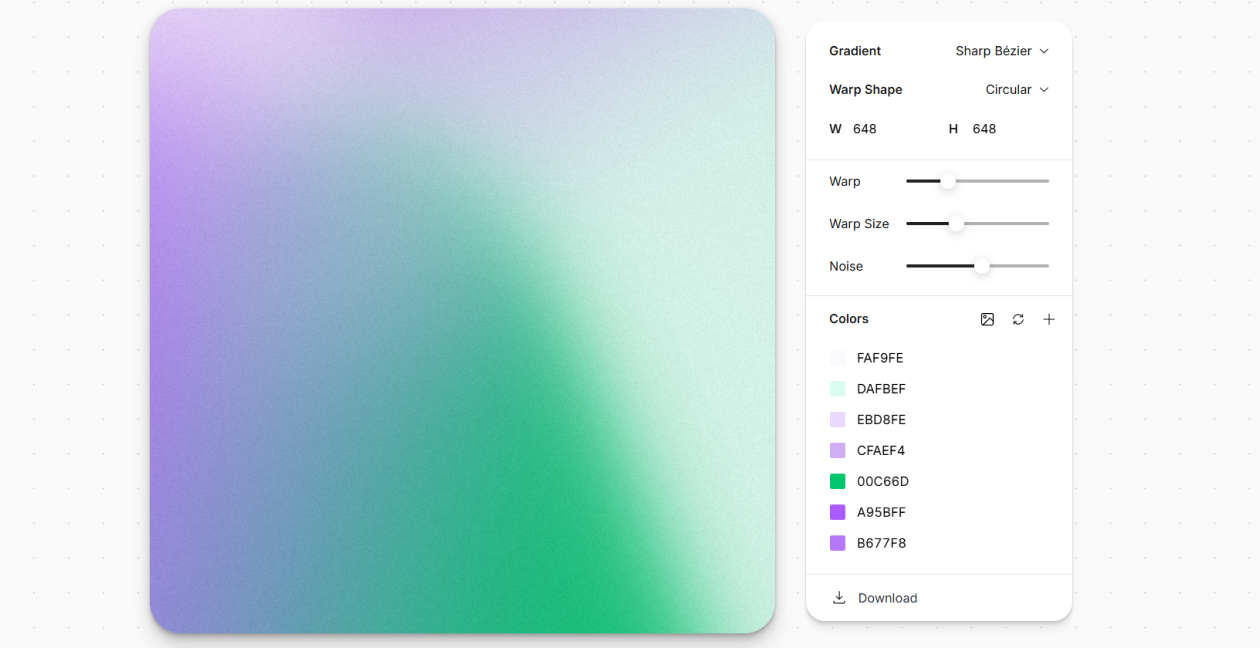The width and height of the screenshot is (1260, 648).
Task: Click the 00C66D hex code text
Action: (883, 482)
